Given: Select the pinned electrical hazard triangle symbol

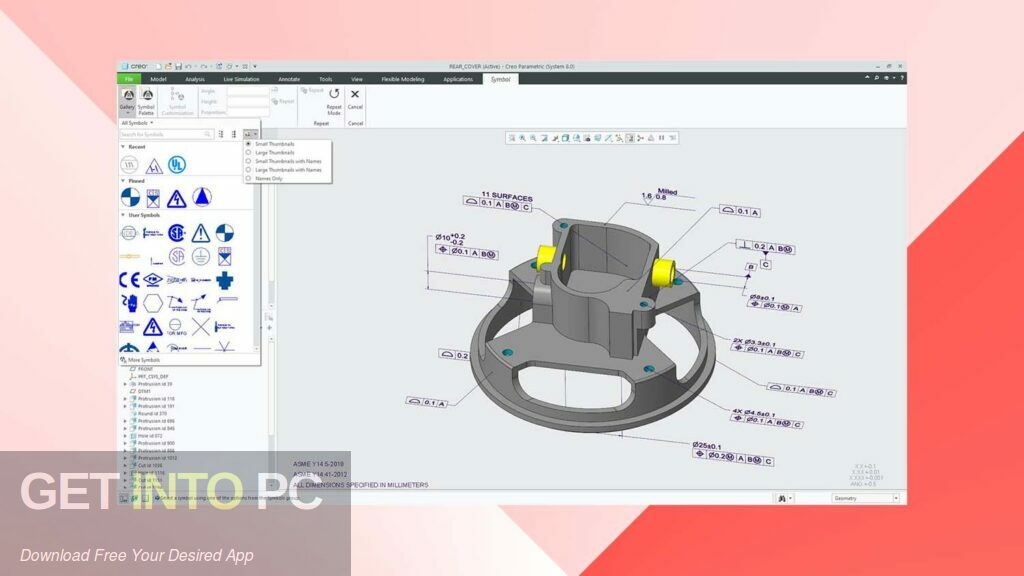Looking at the screenshot, I should pos(176,198).
